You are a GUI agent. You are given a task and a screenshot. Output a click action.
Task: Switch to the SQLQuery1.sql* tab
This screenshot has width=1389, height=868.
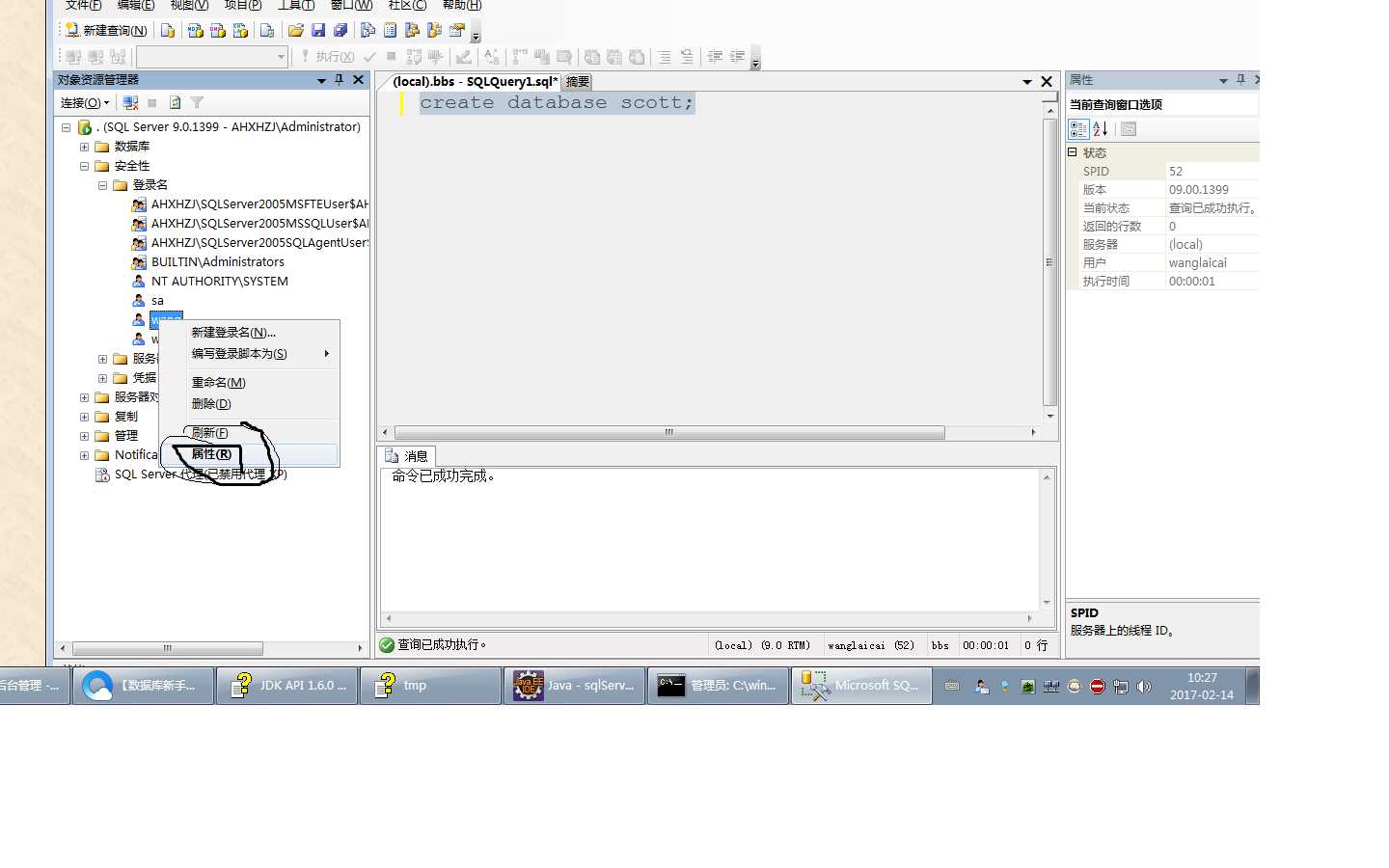475,82
